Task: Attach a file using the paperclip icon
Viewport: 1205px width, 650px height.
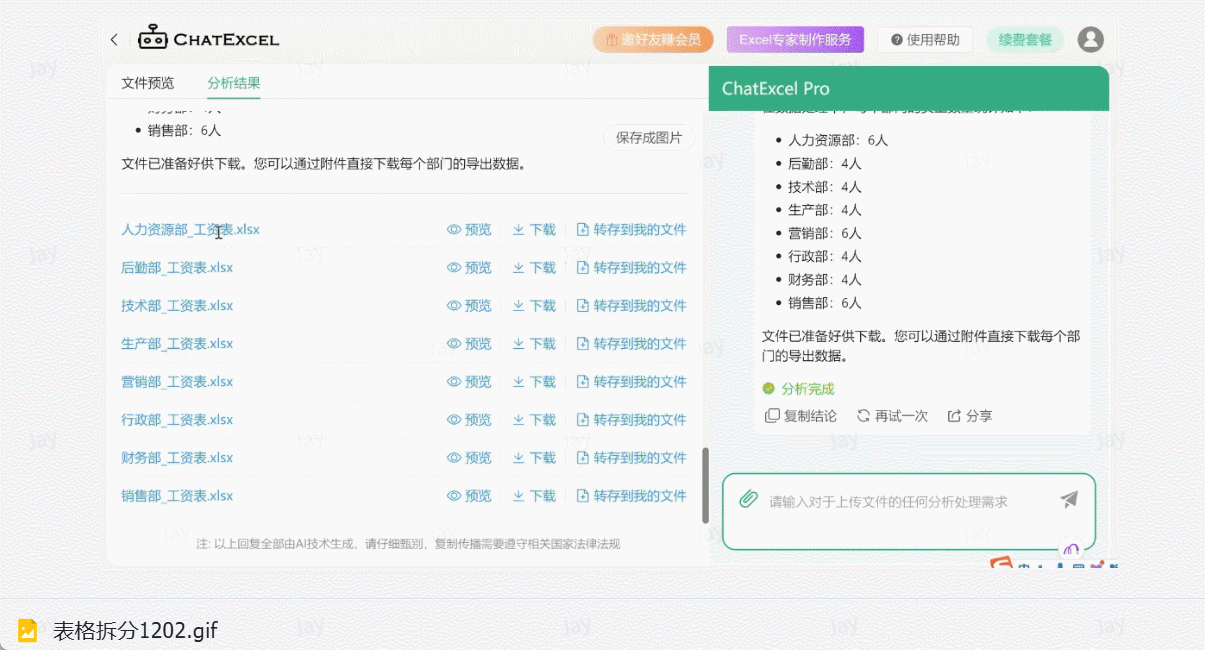Action: click(x=748, y=499)
